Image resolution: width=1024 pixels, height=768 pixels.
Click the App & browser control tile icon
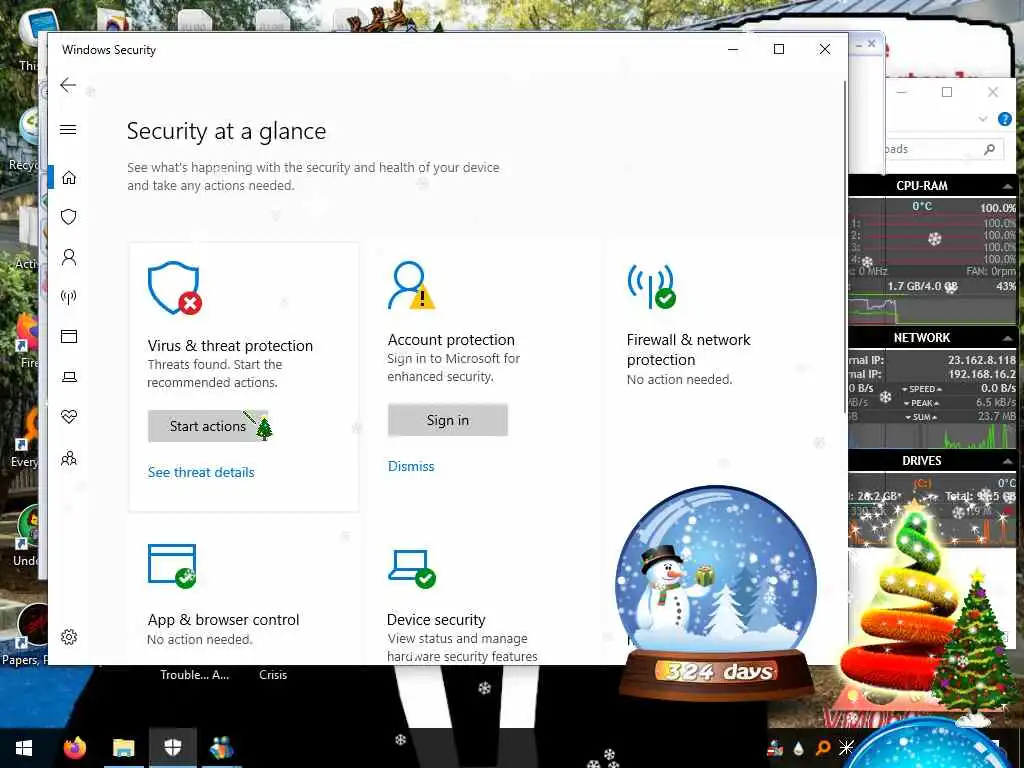coord(172,566)
